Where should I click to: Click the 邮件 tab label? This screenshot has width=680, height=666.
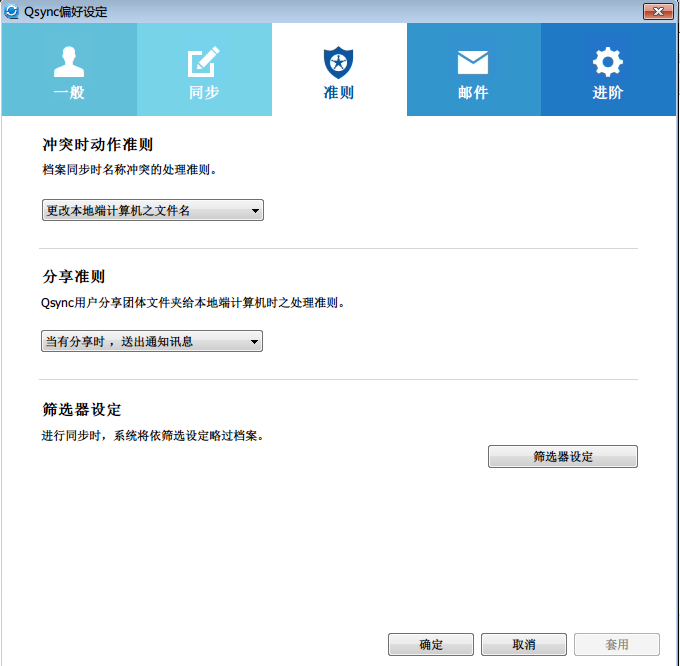(473, 92)
